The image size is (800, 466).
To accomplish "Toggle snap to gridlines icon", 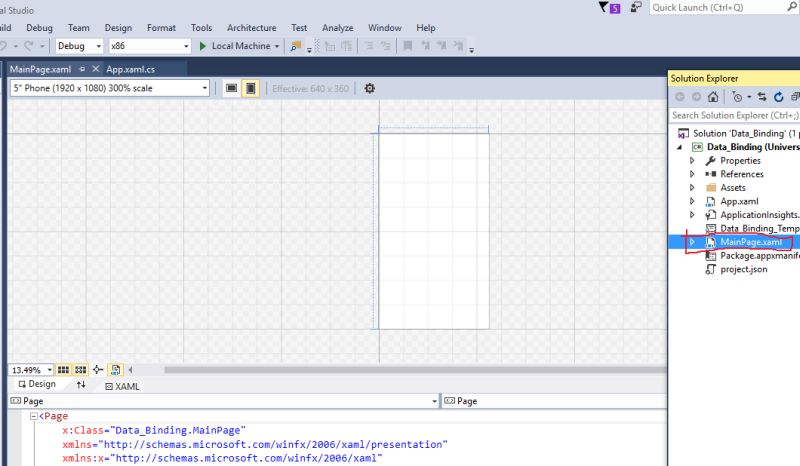I will [x=81, y=370].
